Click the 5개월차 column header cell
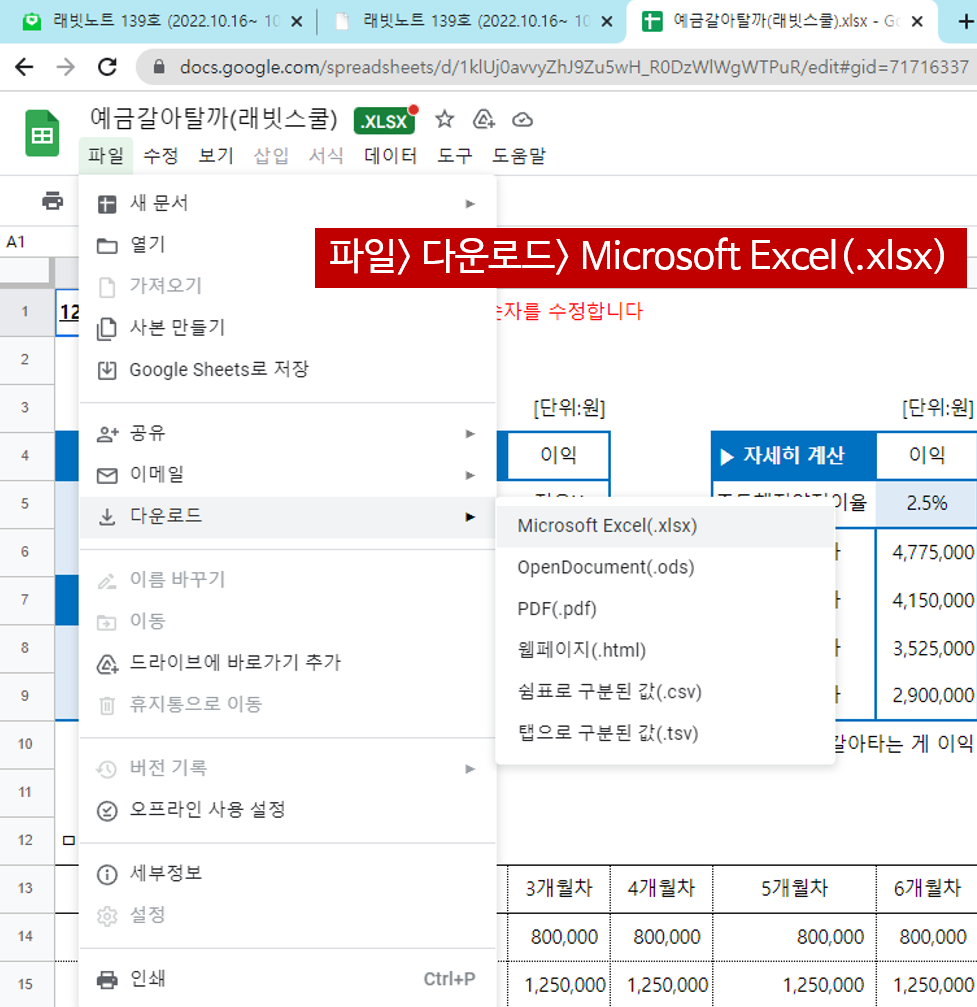Image resolution: width=977 pixels, height=1007 pixels. coord(795,889)
